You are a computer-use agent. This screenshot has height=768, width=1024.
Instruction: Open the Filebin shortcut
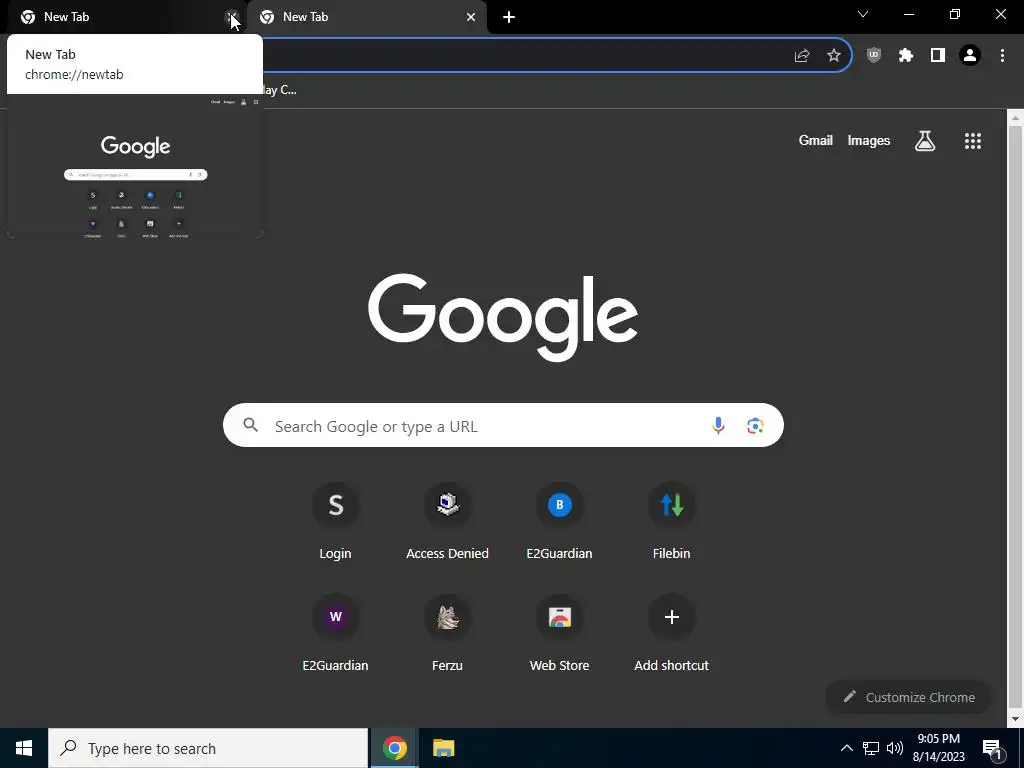coord(671,522)
